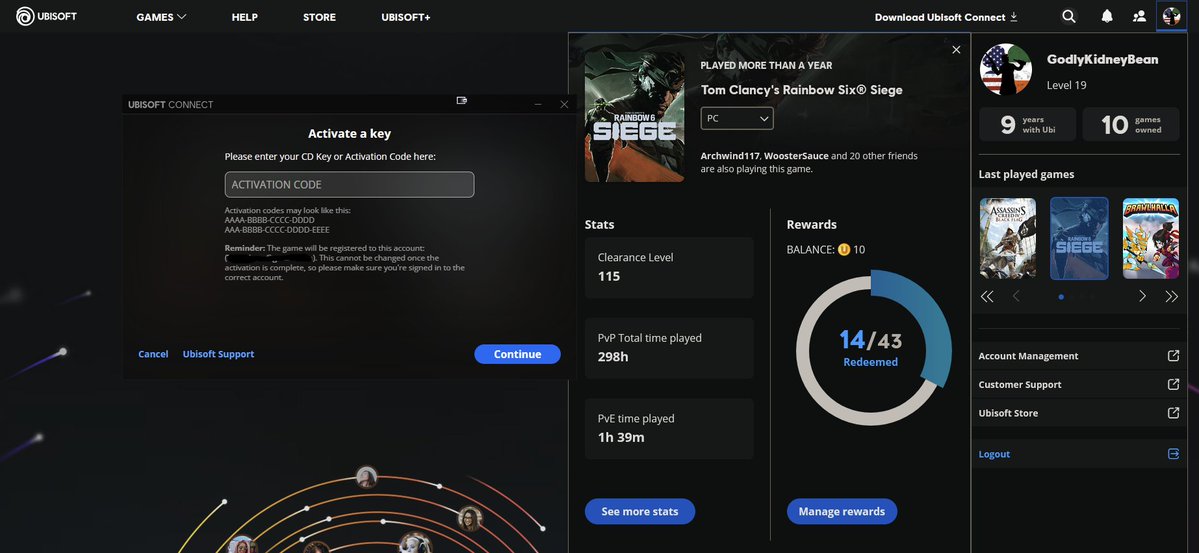Select Assassin's Creed Black Flag thumbnail

tap(1008, 238)
